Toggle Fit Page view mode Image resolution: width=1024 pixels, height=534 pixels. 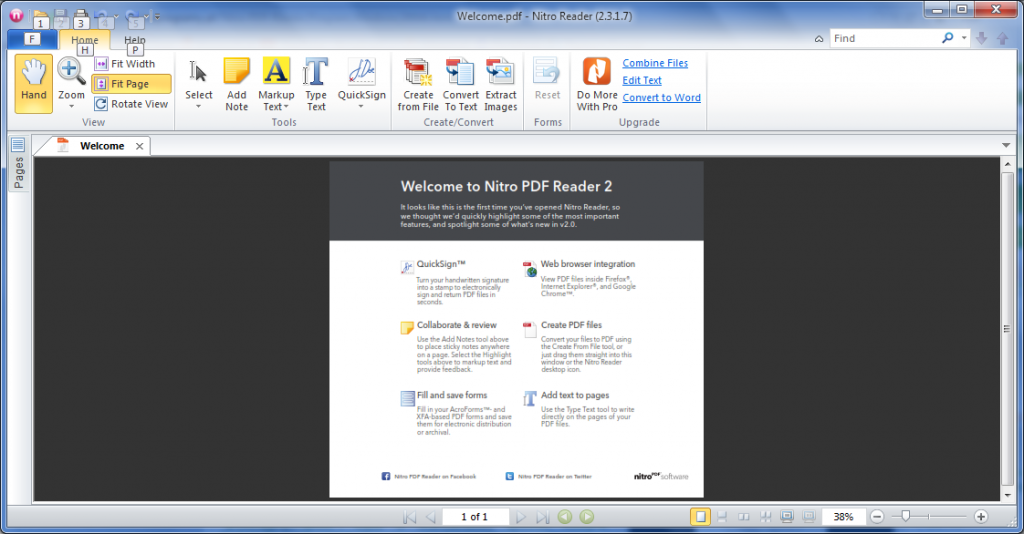pos(131,84)
